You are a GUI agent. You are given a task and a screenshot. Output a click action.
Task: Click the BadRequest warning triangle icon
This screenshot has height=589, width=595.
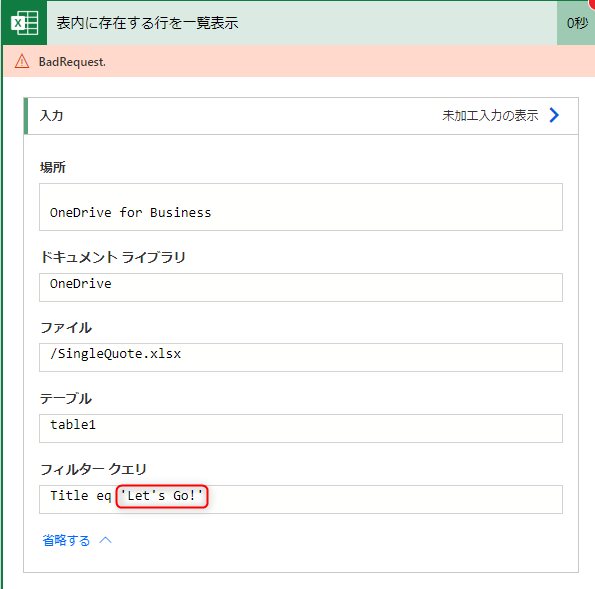(22, 61)
